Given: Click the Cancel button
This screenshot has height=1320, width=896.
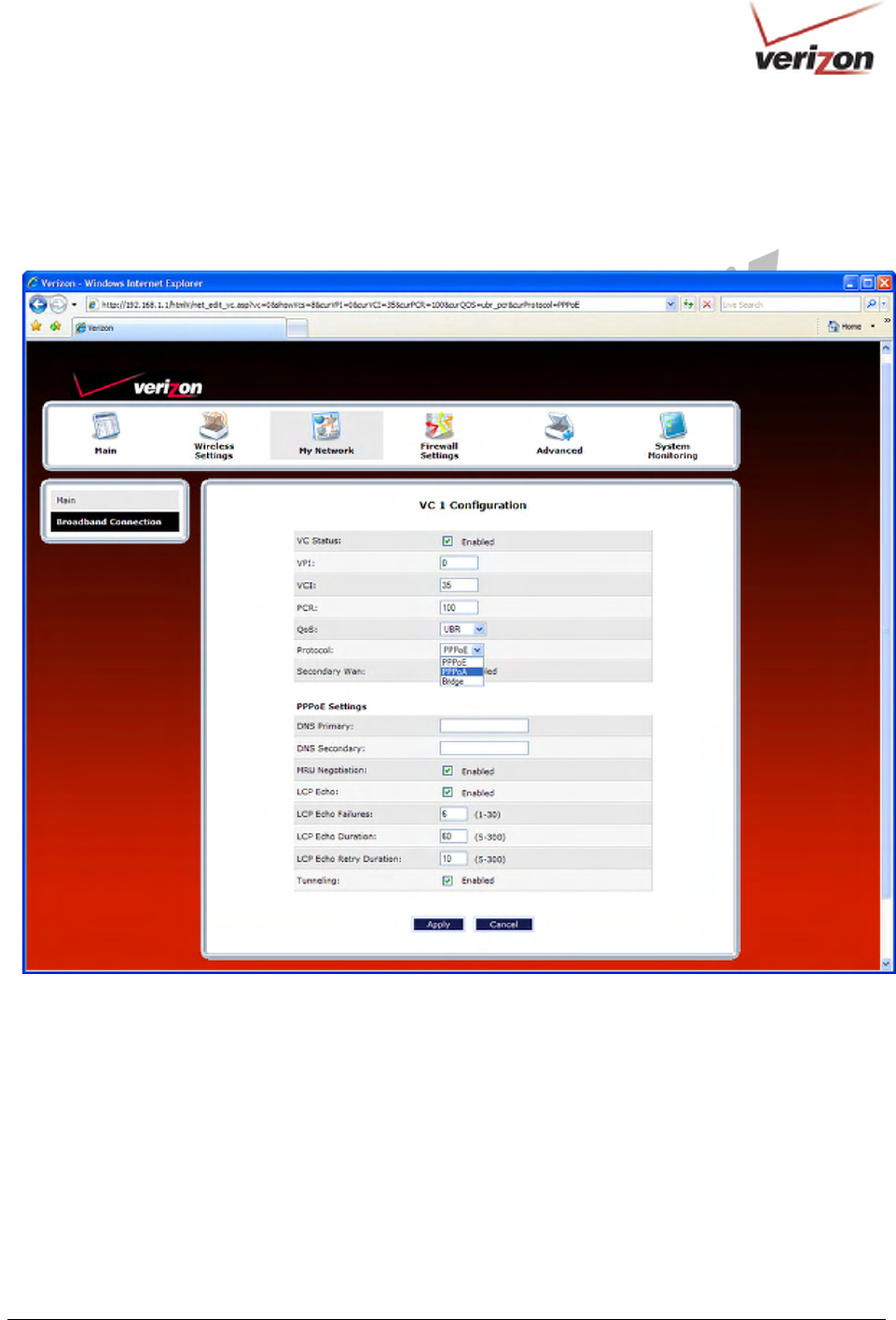Looking at the screenshot, I should tap(503, 924).
